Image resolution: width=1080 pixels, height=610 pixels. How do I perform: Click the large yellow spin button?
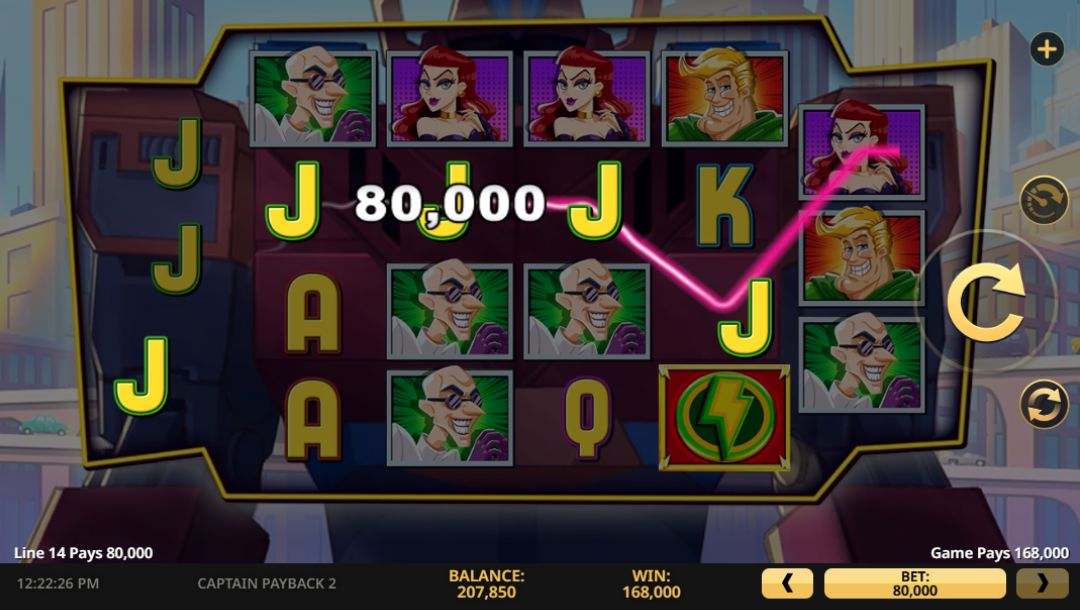pyautogui.click(x=986, y=301)
